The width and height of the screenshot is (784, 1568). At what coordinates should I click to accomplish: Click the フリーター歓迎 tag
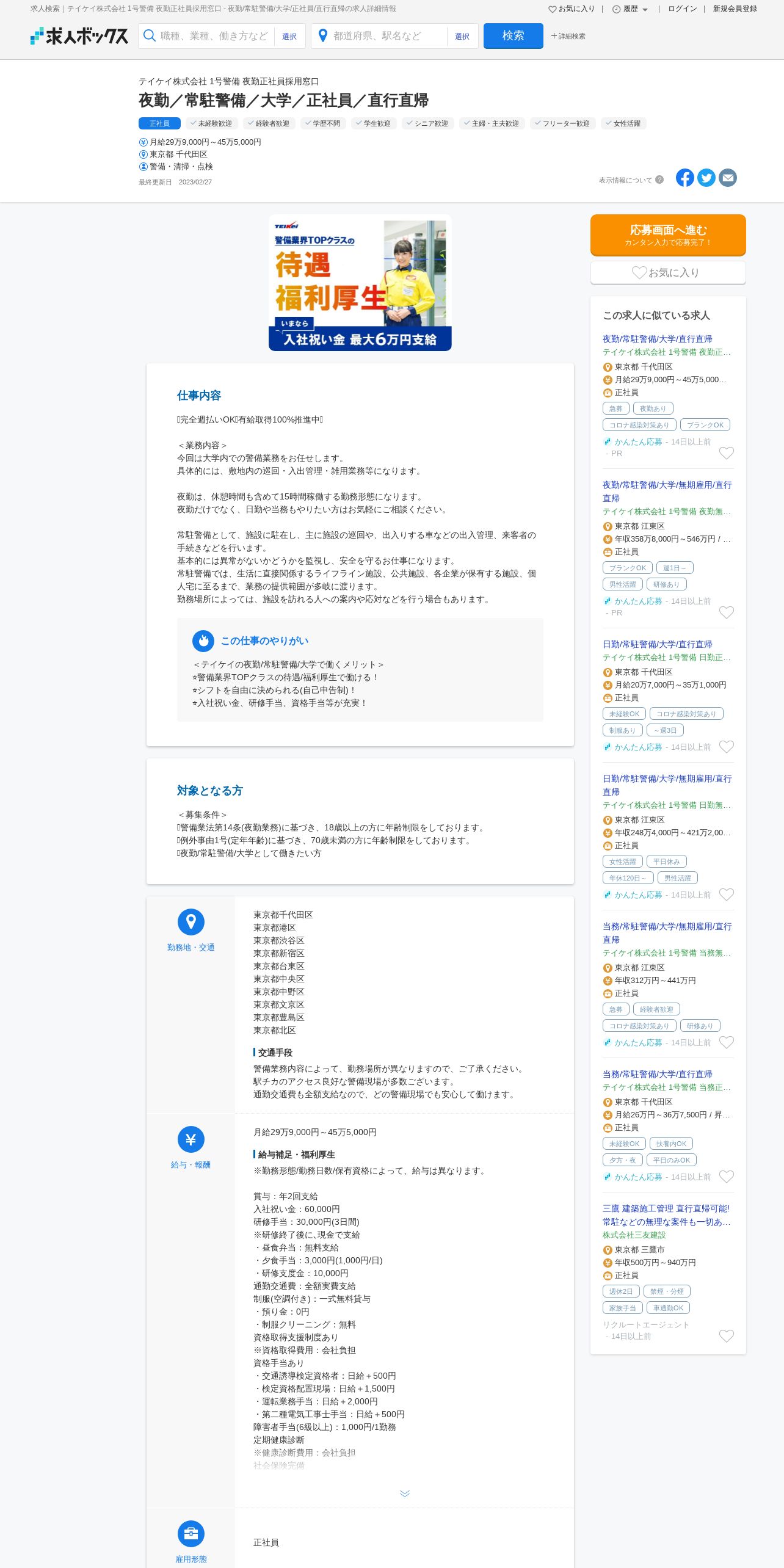tap(563, 123)
